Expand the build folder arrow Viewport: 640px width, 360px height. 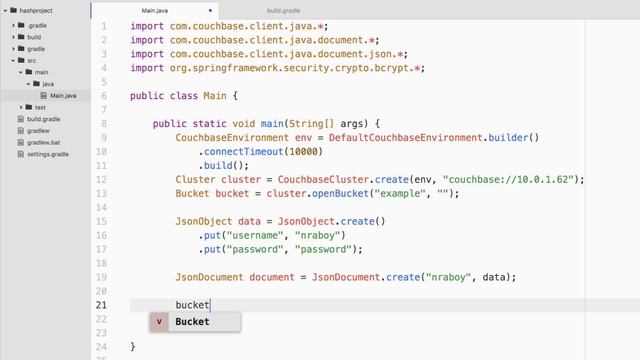pyautogui.click(x=13, y=37)
